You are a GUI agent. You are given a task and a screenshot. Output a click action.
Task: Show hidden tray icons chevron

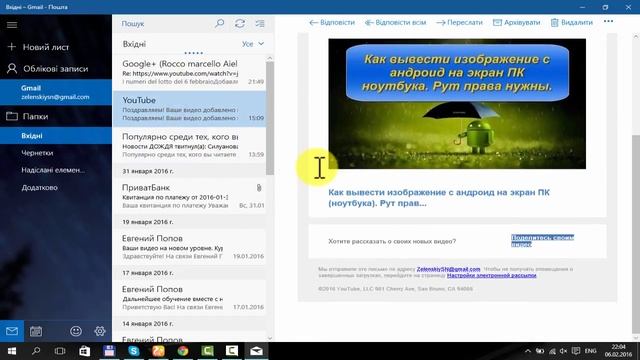pos(528,351)
